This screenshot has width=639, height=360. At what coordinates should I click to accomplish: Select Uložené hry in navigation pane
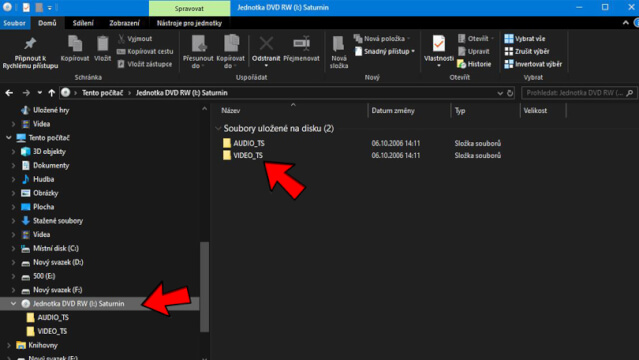[x=51, y=110]
